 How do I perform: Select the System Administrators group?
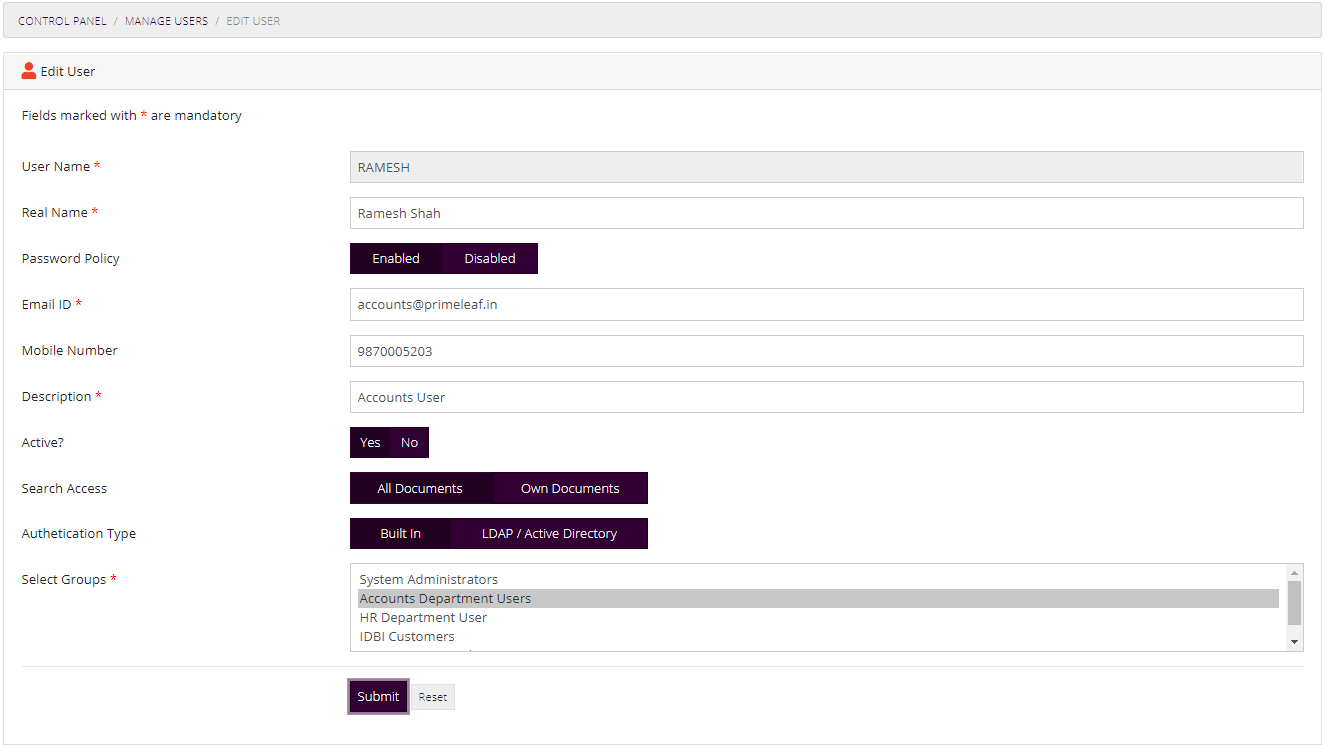coord(429,579)
